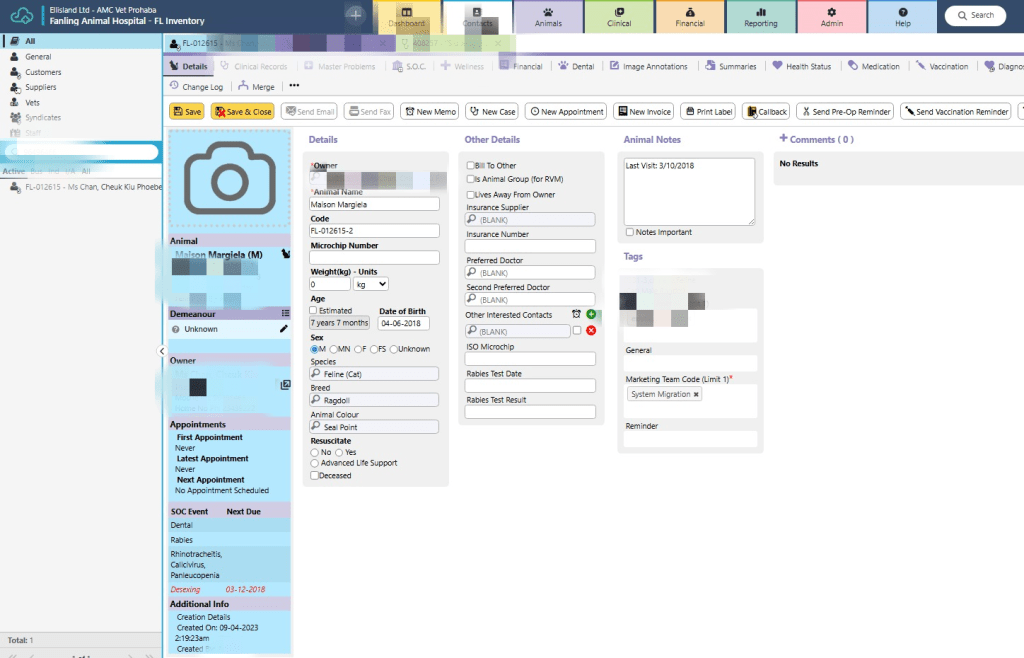Click the pencil icon beside Unknown demeanour
1024x658 pixels.
pos(284,329)
